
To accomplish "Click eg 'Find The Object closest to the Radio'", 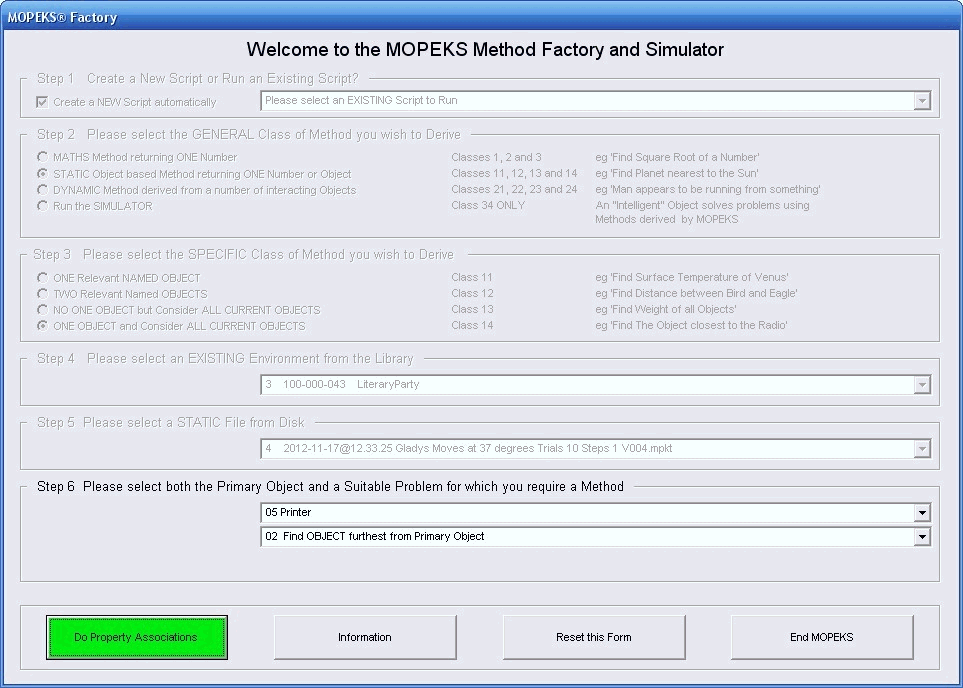I will pyautogui.click(x=691, y=325).
